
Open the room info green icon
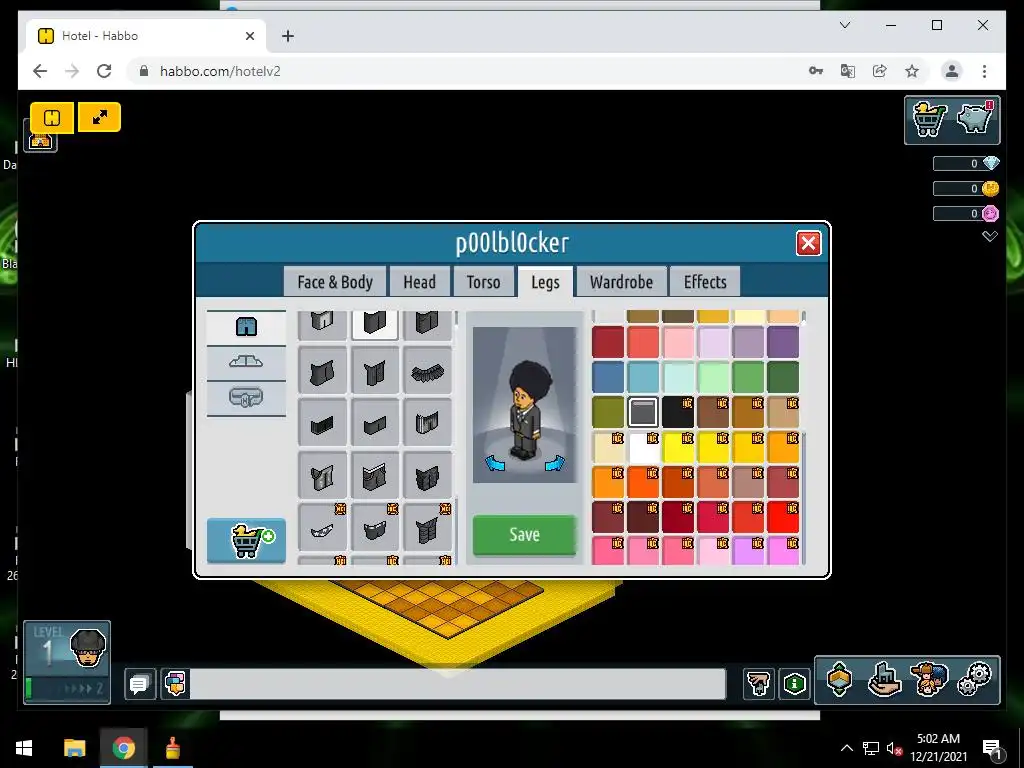[x=794, y=684]
